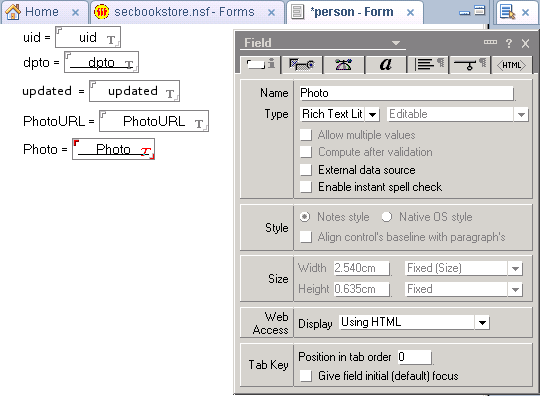540x396 pixels.
Task: Close the person - Form tab
Action: [x=410, y=13]
